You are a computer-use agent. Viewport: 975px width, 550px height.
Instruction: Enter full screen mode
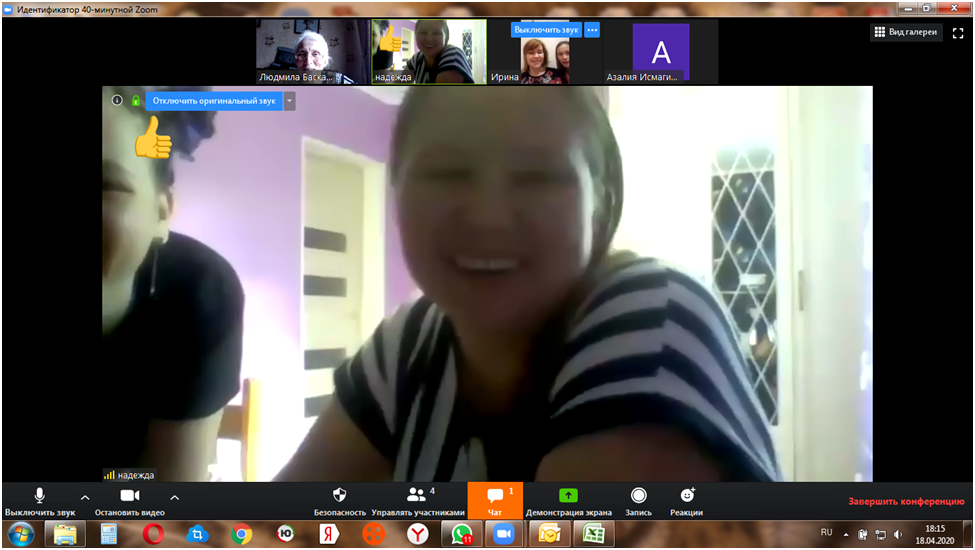click(x=957, y=32)
